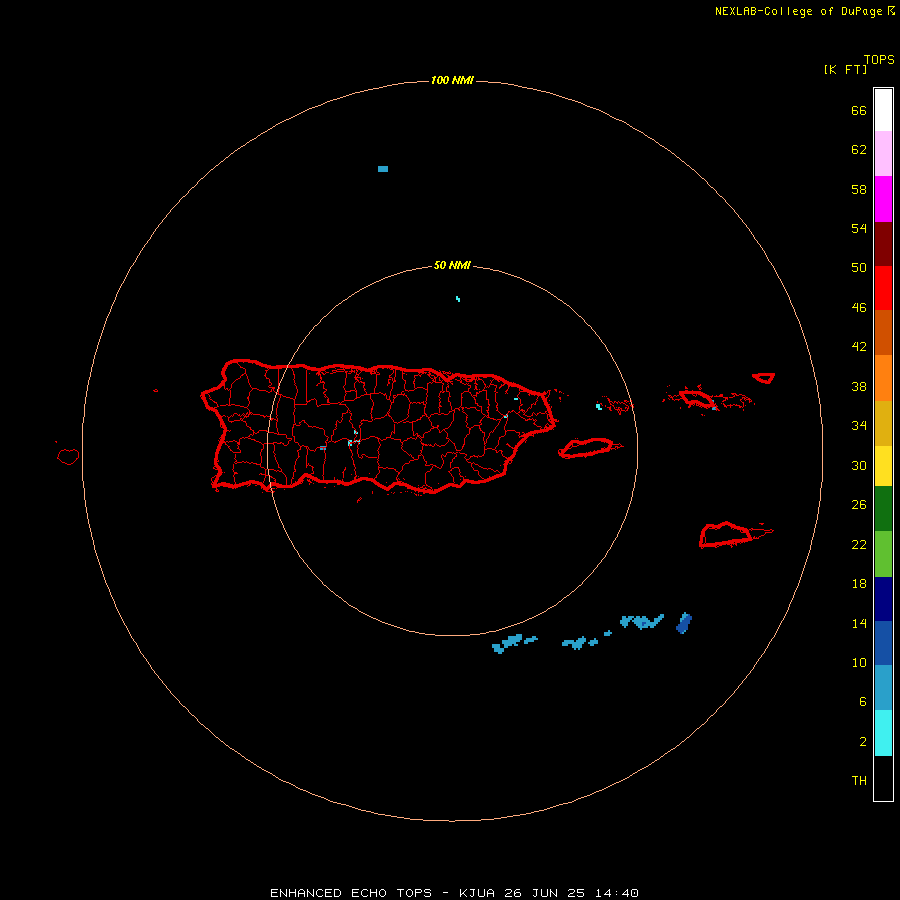The image size is (900, 900).
Task: Select the black TH threshold legend band
Action: (883, 778)
